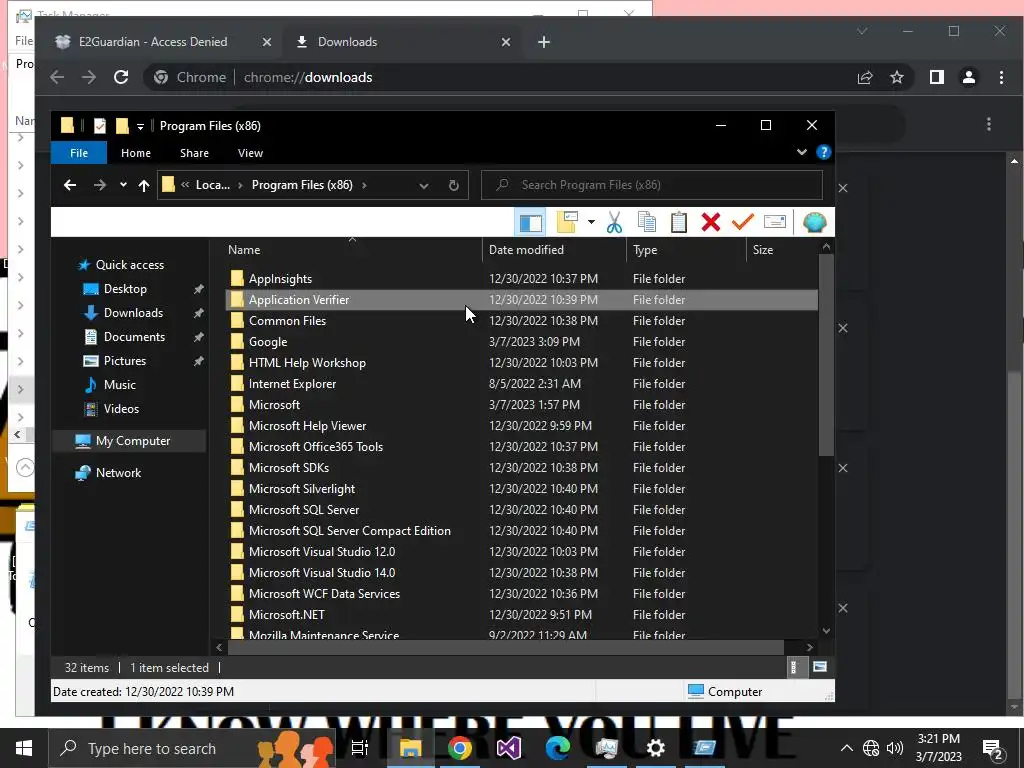Open Chrome's tab search chevron

pos(862,31)
